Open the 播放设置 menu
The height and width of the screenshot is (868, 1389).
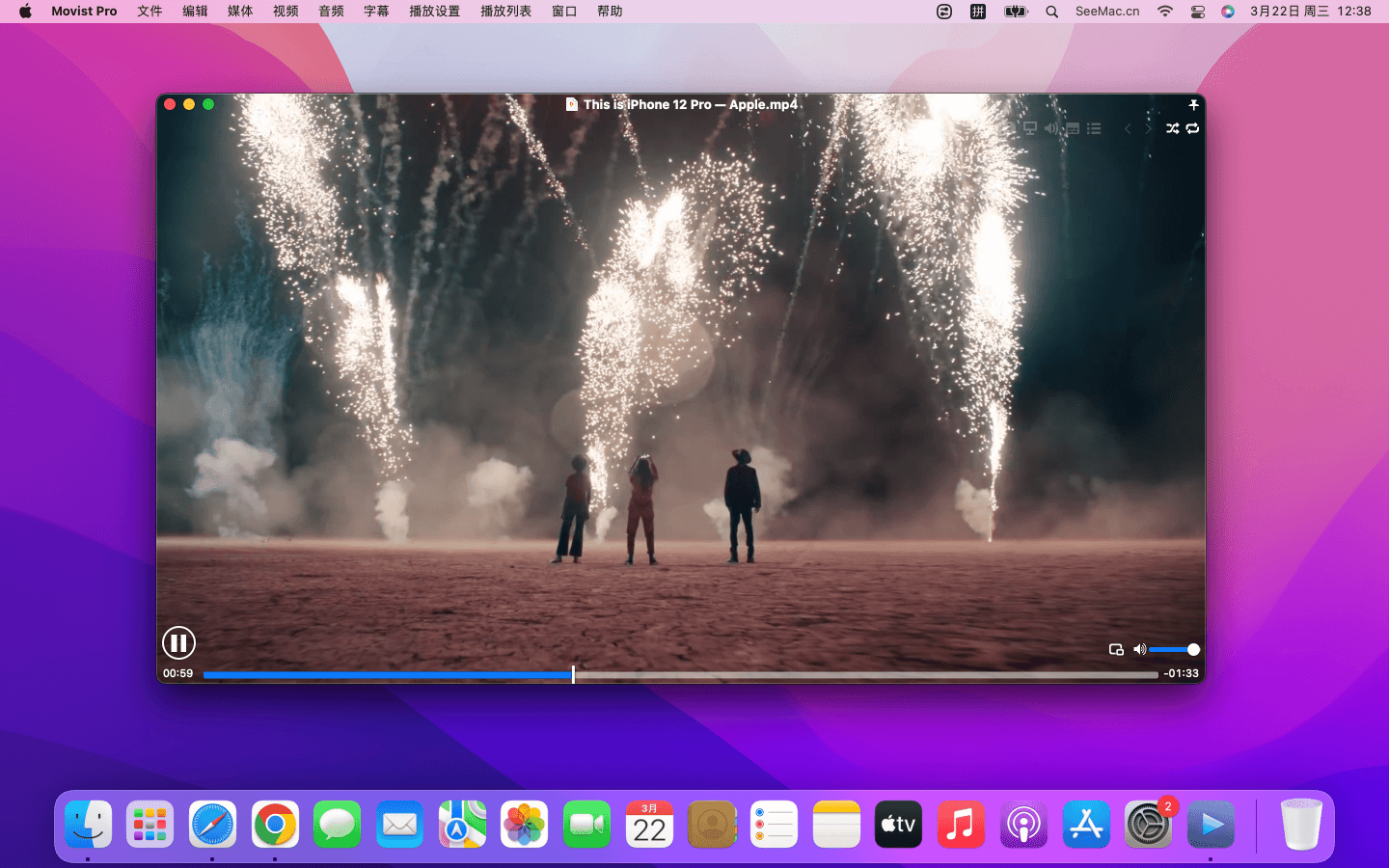(434, 12)
